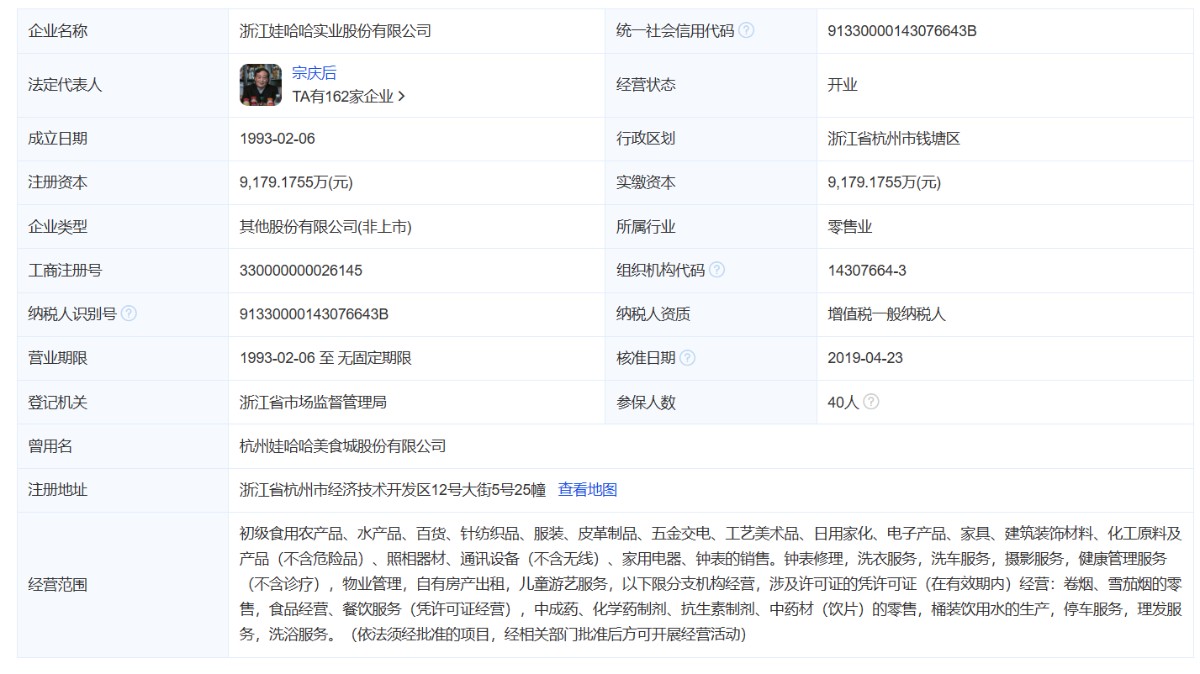Image resolution: width=1200 pixels, height=674 pixels.
Task: Select the value 其他股份有限公司(非上市)
Action: pos(326,227)
